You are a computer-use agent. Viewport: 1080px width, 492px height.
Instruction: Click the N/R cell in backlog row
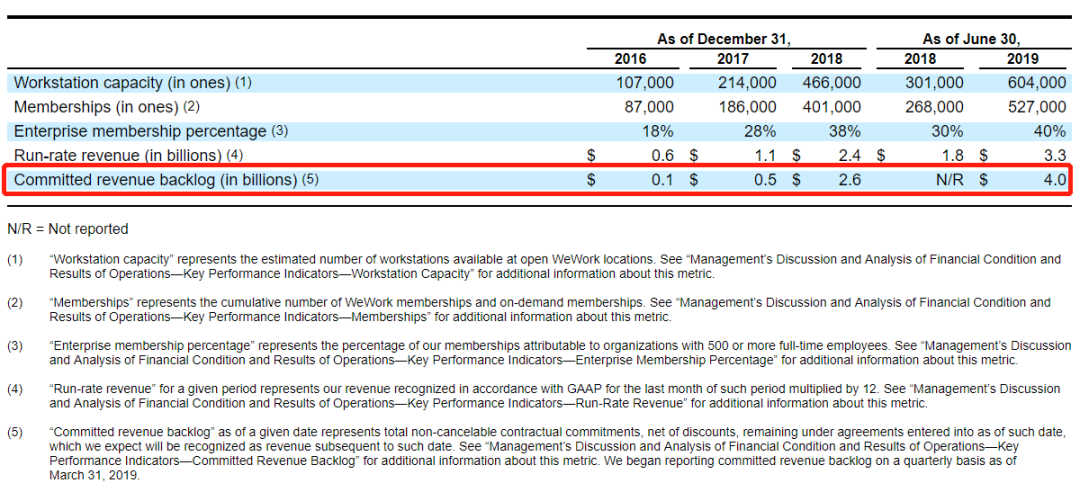(x=947, y=180)
